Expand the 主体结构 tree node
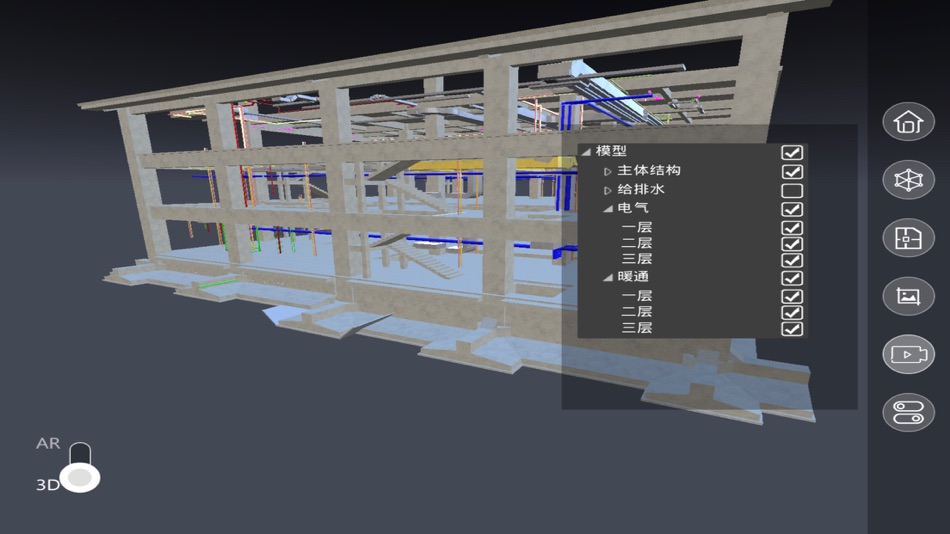The image size is (950, 534). (x=608, y=172)
